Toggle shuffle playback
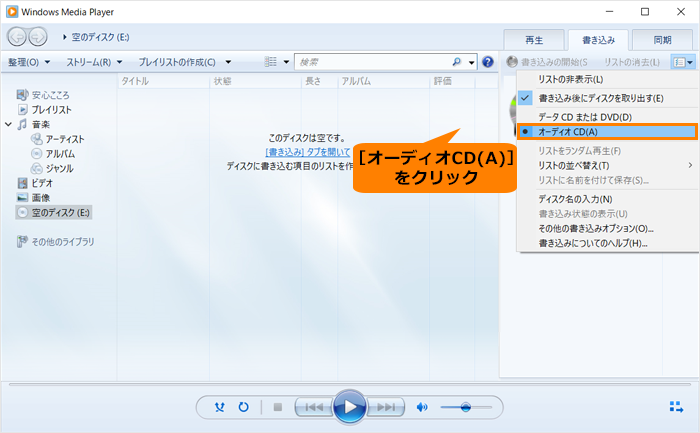Viewport: 700px width, 433px height. (219, 407)
